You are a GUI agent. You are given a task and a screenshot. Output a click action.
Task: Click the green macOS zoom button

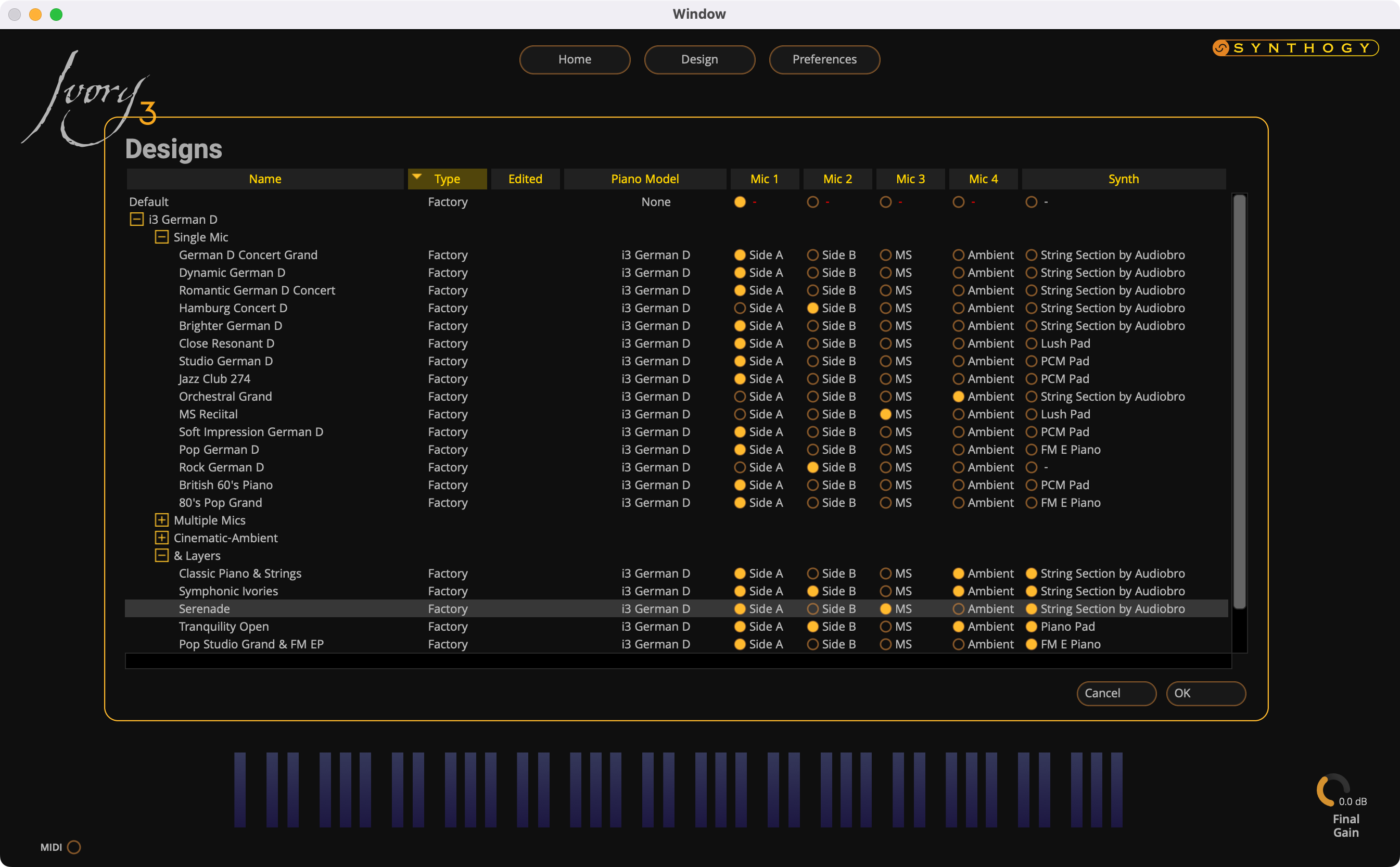(56, 15)
